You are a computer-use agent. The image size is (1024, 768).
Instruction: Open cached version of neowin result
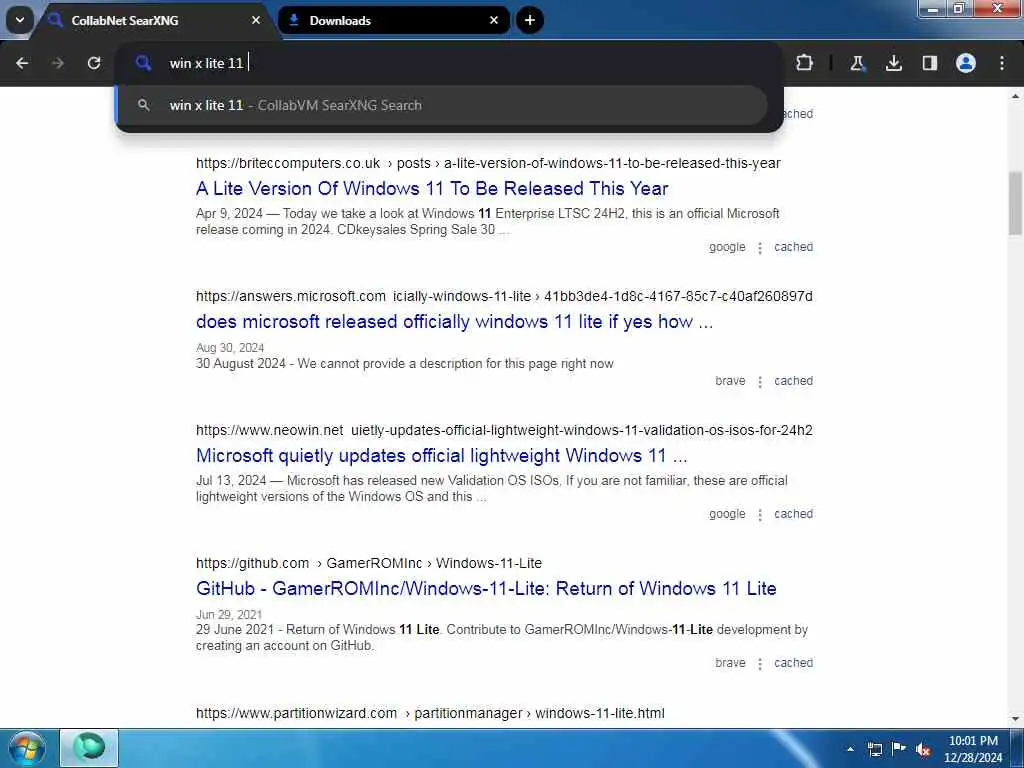(793, 514)
